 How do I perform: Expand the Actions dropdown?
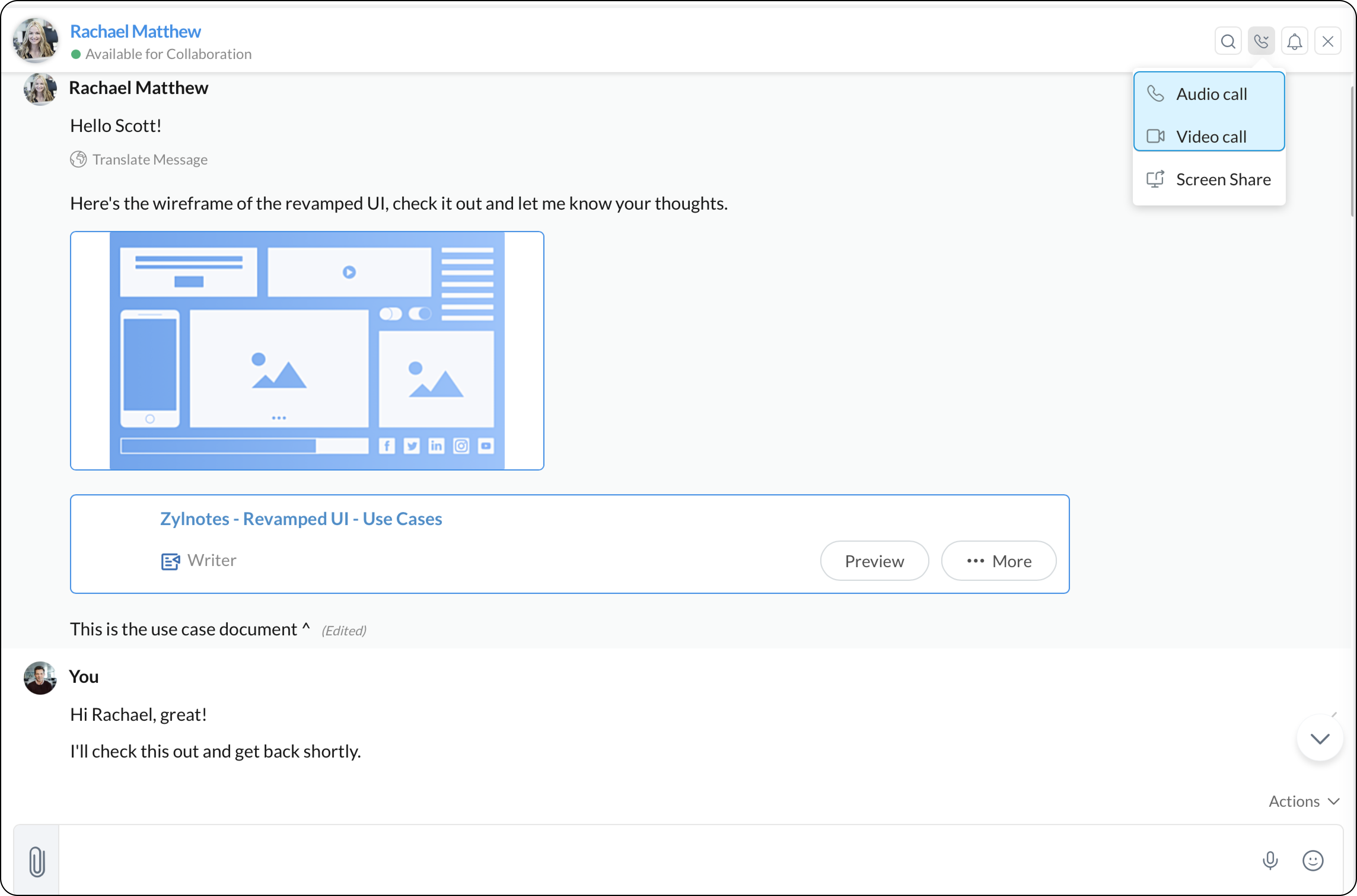click(1303, 801)
